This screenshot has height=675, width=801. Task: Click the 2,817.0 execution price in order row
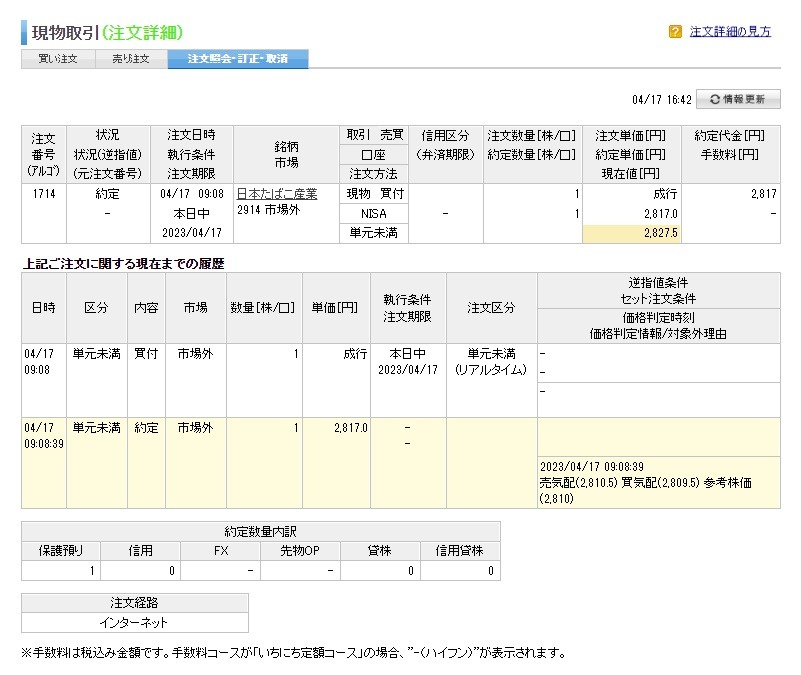coord(661,214)
